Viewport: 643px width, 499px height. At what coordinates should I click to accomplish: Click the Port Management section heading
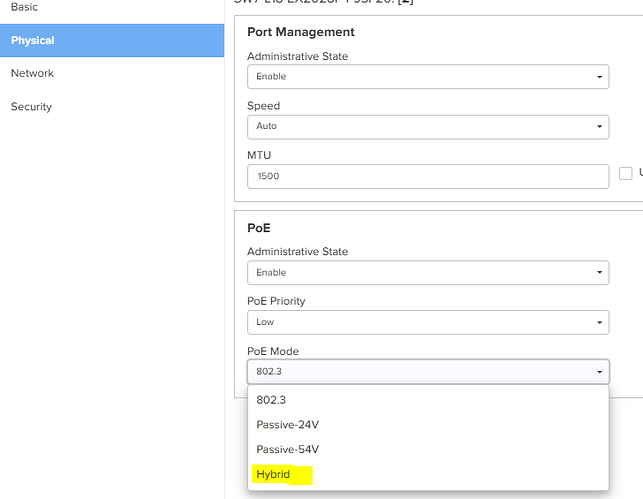(300, 32)
